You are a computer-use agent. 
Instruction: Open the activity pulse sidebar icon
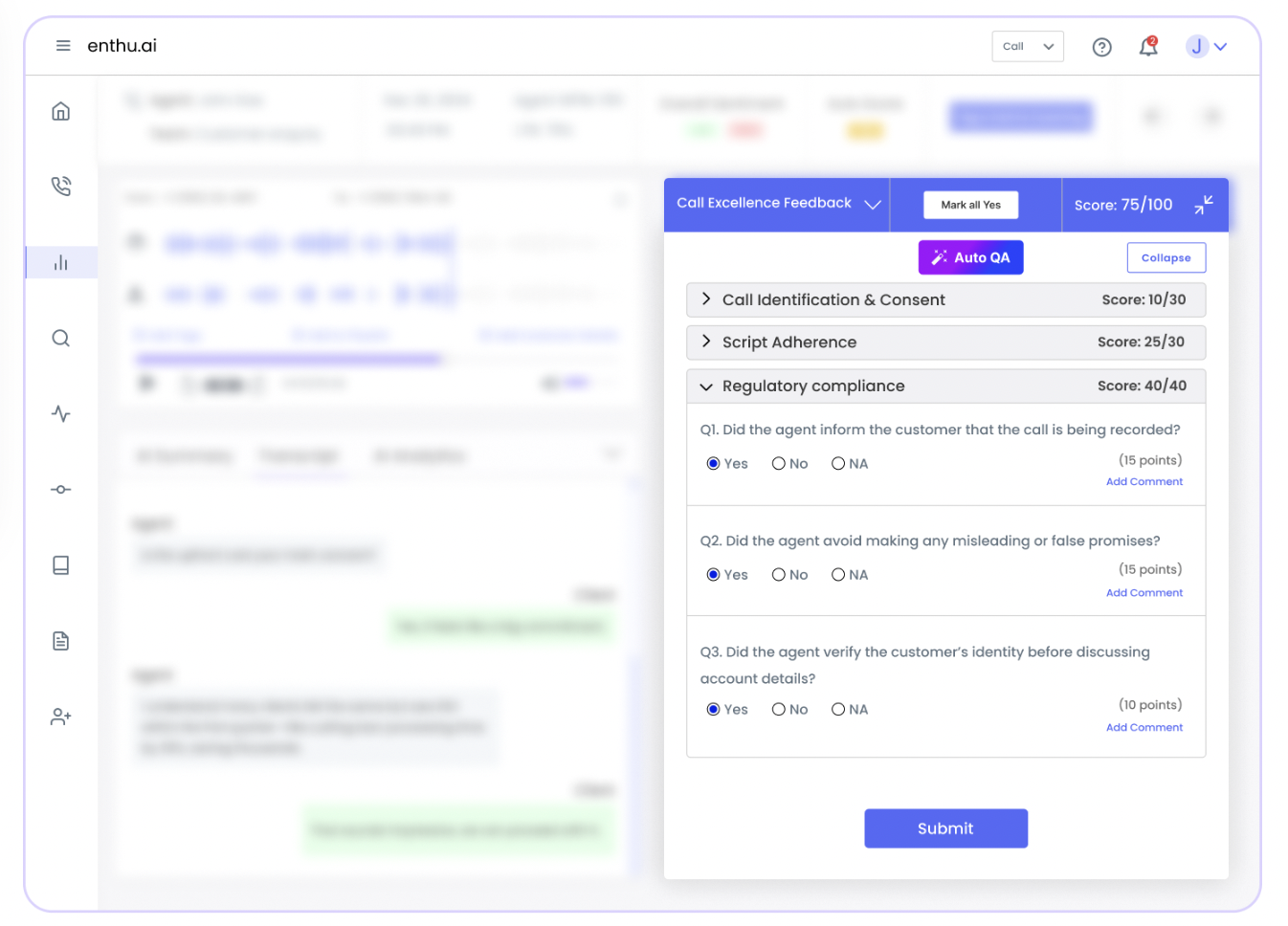click(x=61, y=413)
